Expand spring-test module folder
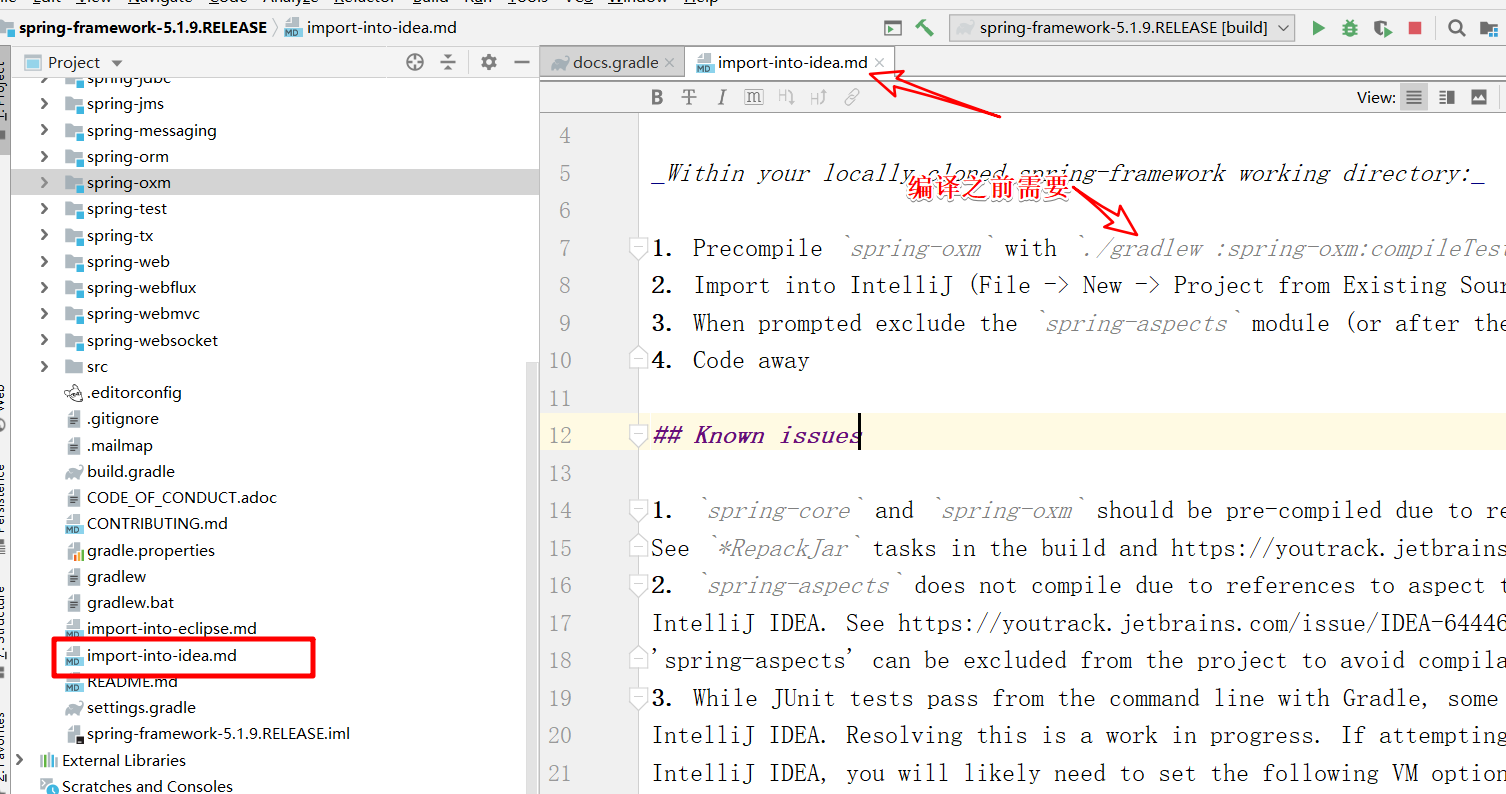The width and height of the screenshot is (1506, 794). pyautogui.click(x=44, y=208)
